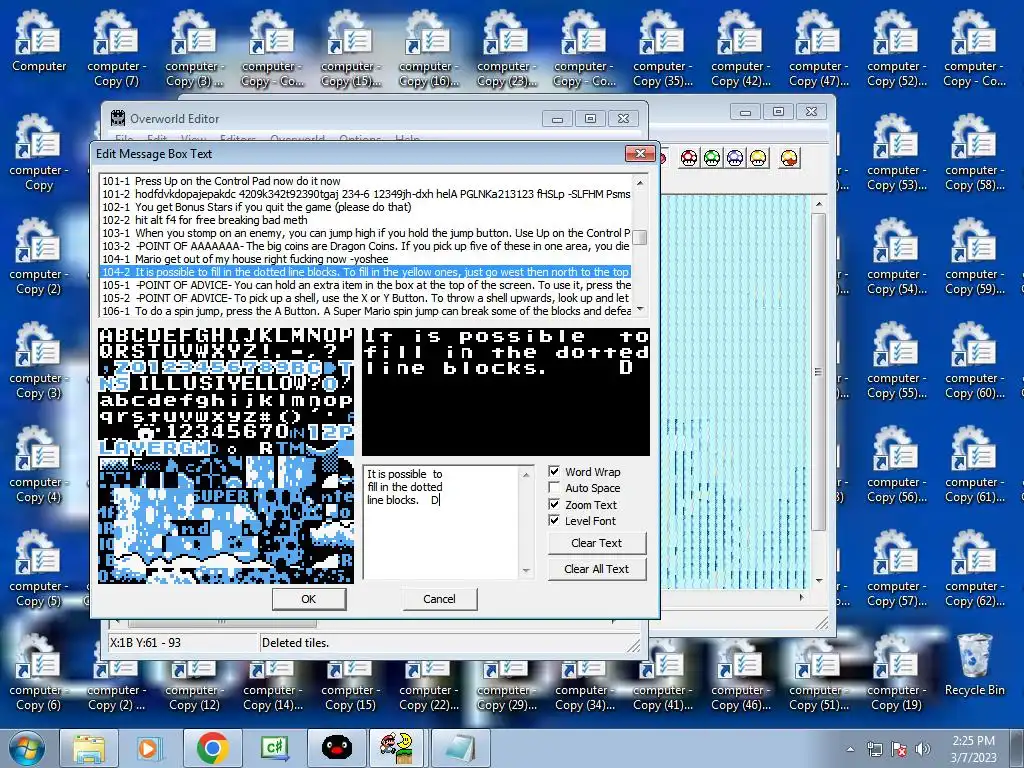
Task: Click the red mushroom toolbar icon
Action: (x=689, y=158)
